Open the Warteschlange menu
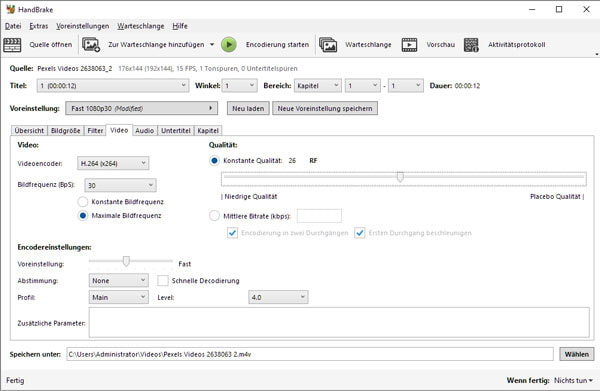The image size is (600, 391). (140, 26)
